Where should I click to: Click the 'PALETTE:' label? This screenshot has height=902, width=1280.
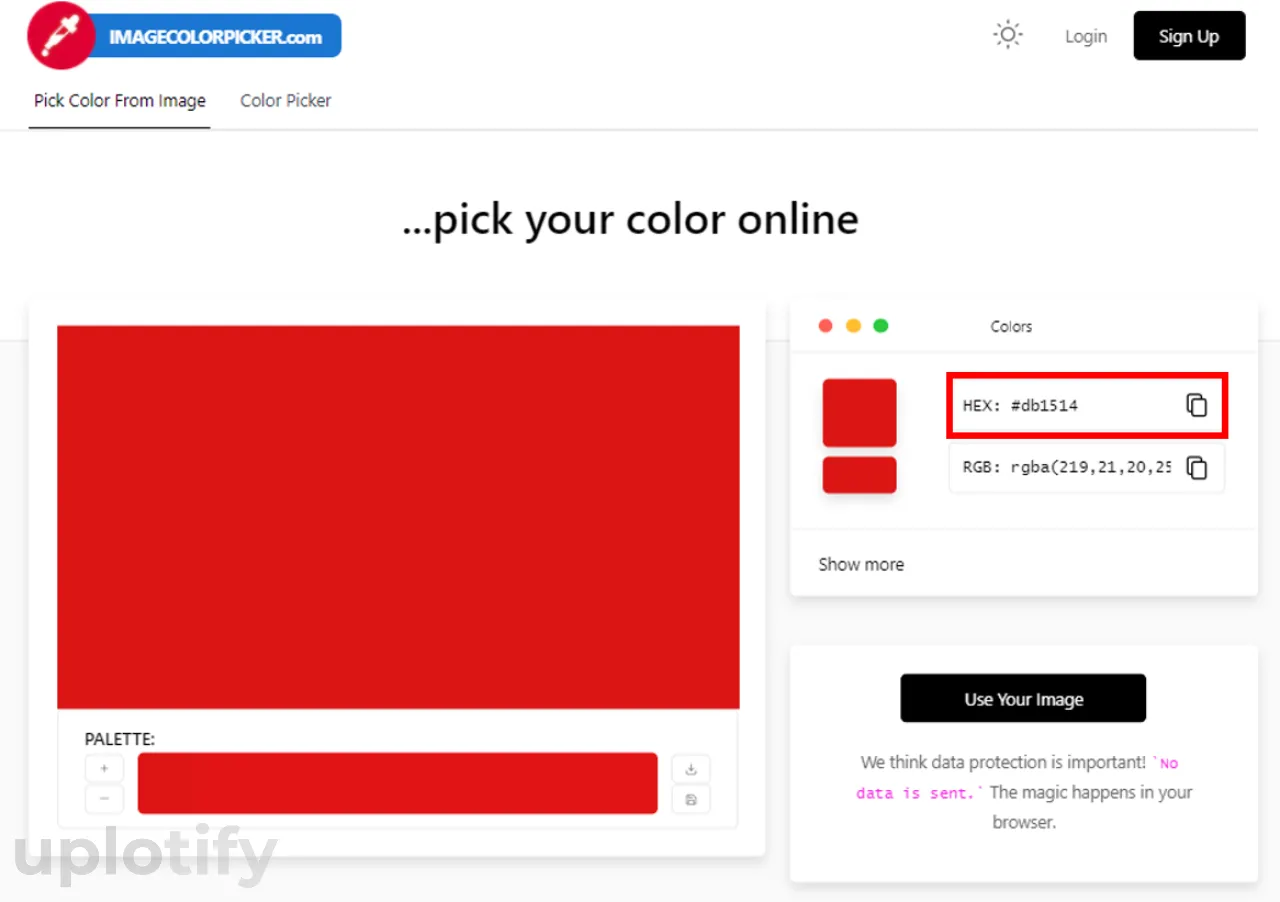(120, 739)
